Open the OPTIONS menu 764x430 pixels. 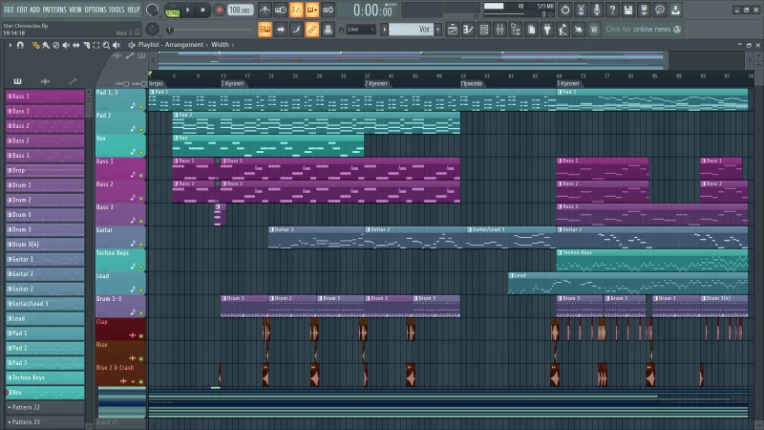pyautogui.click(x=95, y=10)
